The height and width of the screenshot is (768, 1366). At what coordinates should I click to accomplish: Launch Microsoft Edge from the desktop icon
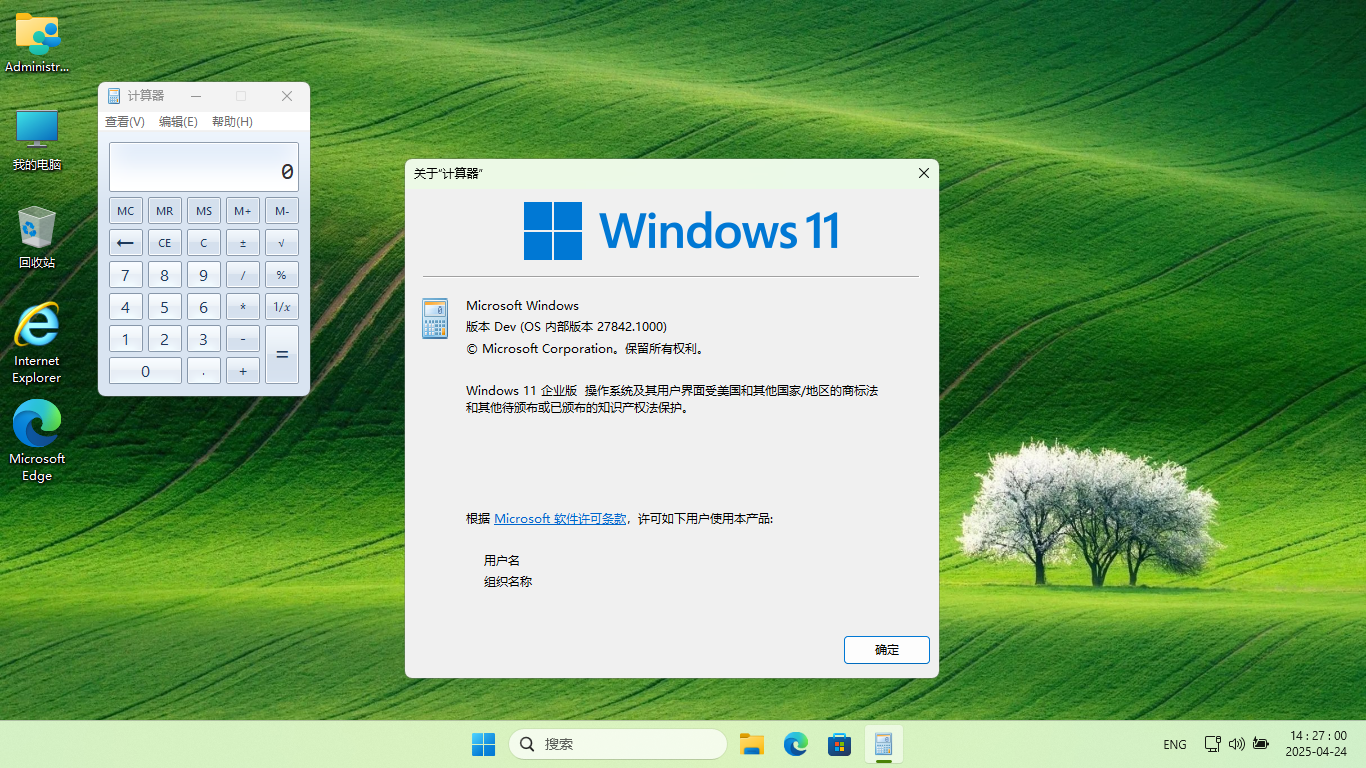click(37, 441)
